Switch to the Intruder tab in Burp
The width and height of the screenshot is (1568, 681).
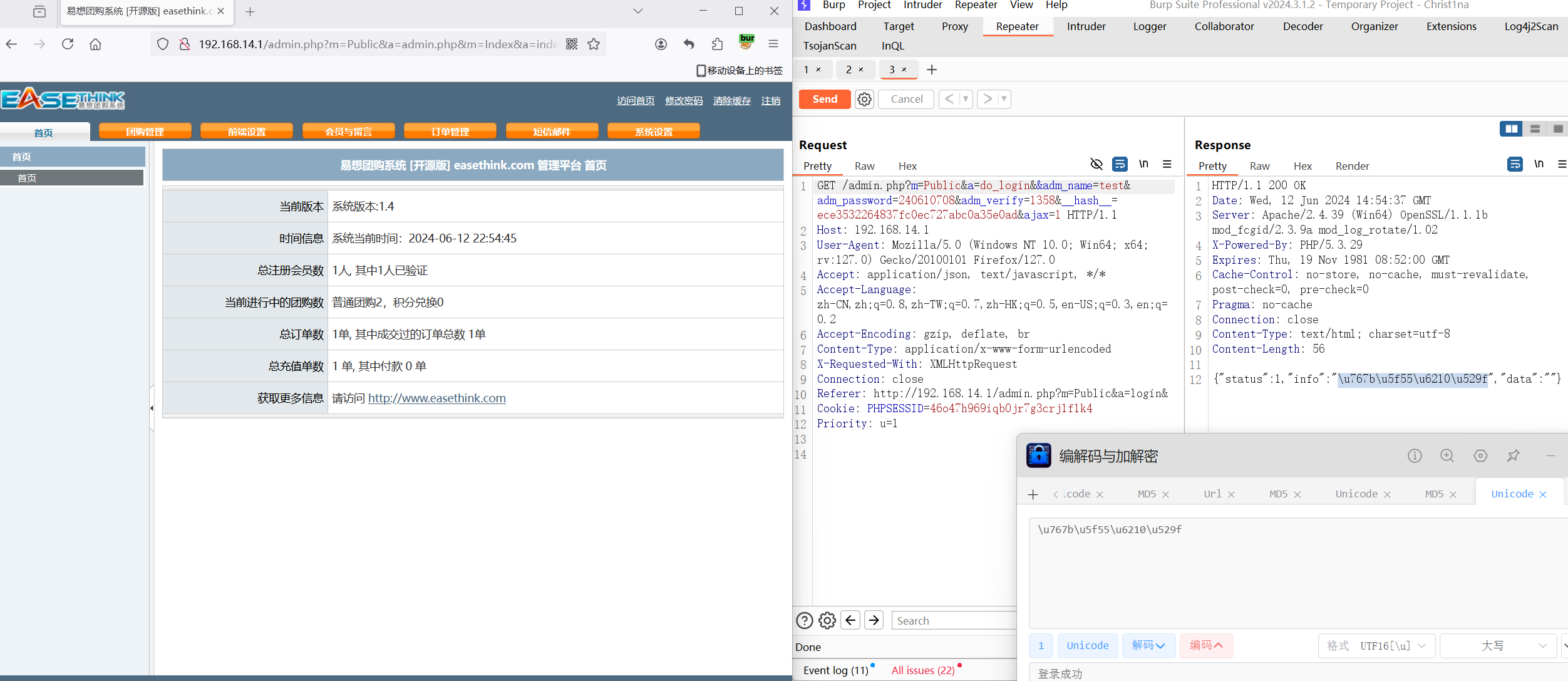click(1086, 26)
